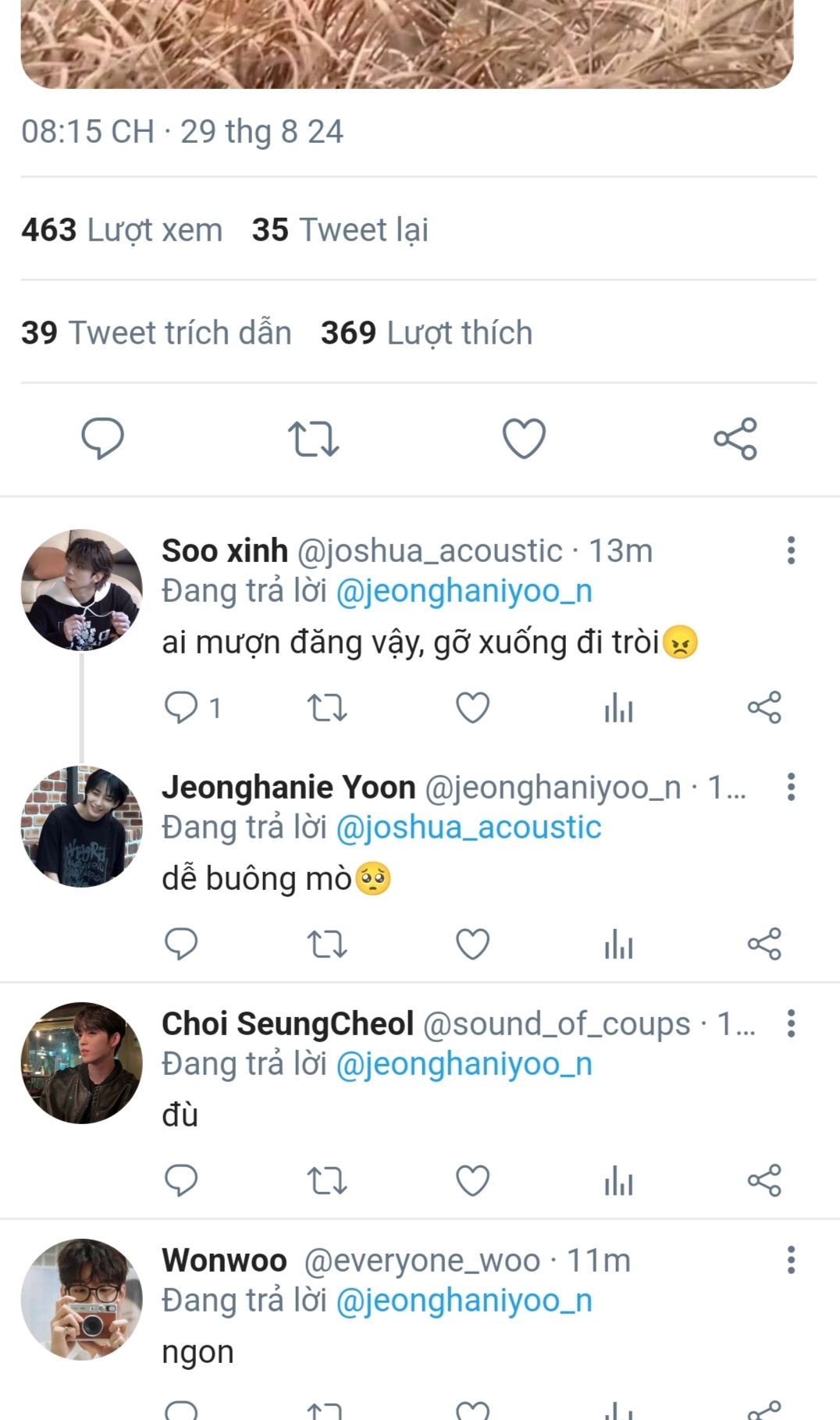This screenshot has height=1420, width=840.
Task: Open Wonwoo's profile picture
Action: (82, 1299)
